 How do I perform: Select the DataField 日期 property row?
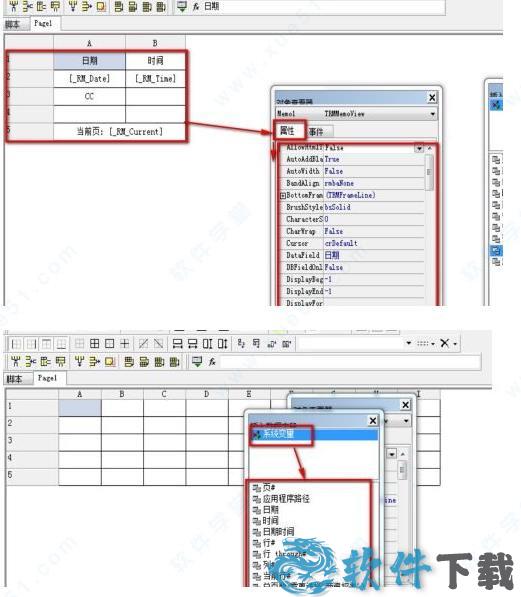pos(352,255)
